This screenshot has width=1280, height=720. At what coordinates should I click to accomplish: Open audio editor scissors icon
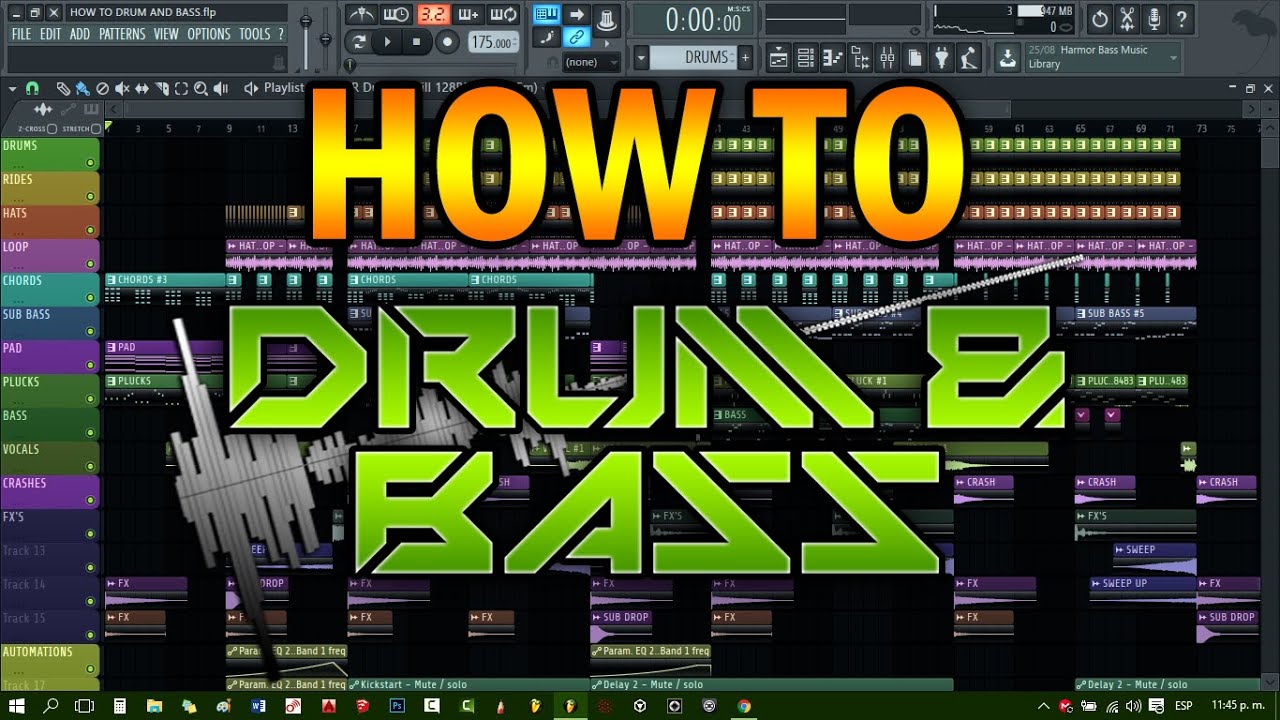[1127, 18]
